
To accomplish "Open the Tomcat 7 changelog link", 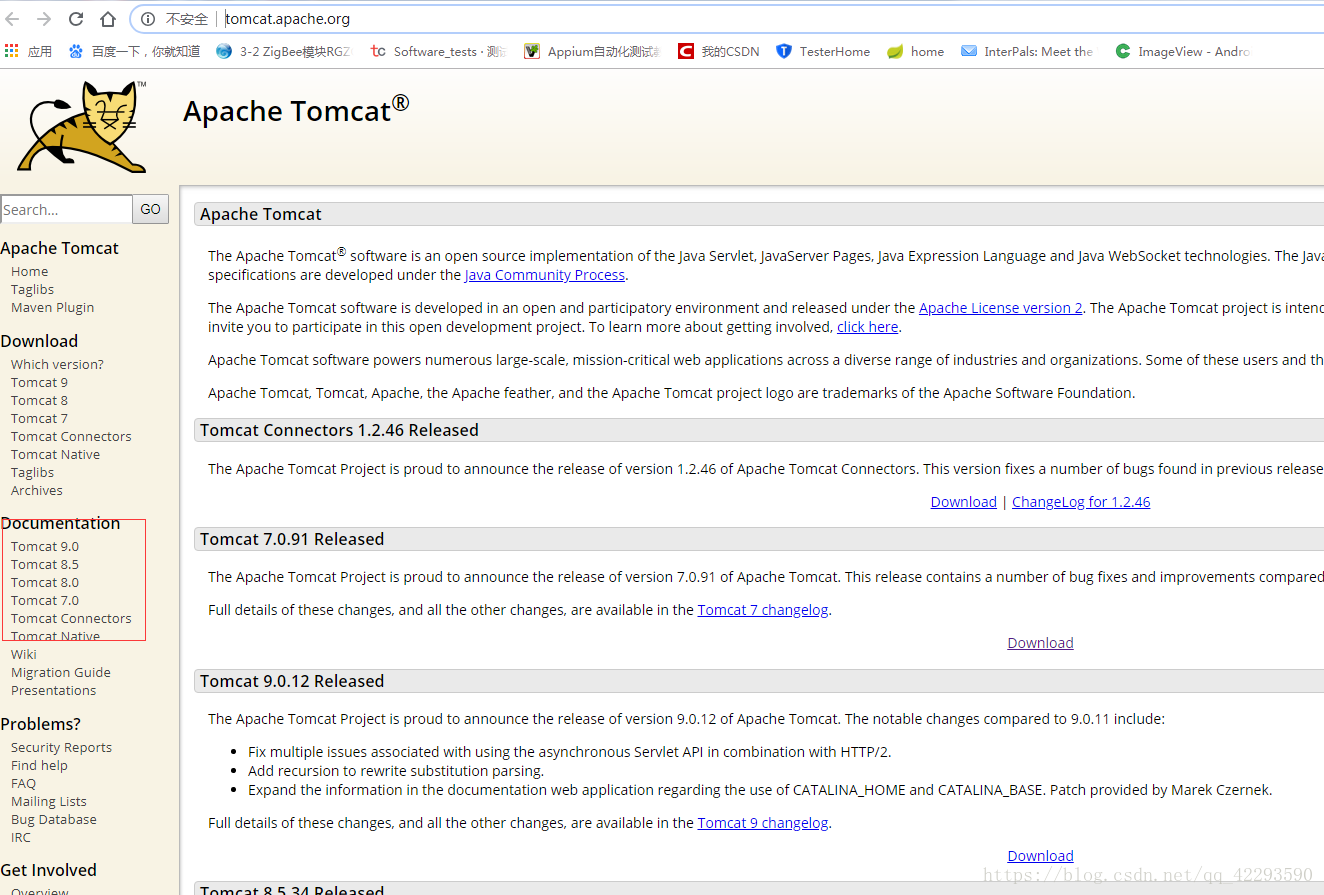I will coord(762,609).
